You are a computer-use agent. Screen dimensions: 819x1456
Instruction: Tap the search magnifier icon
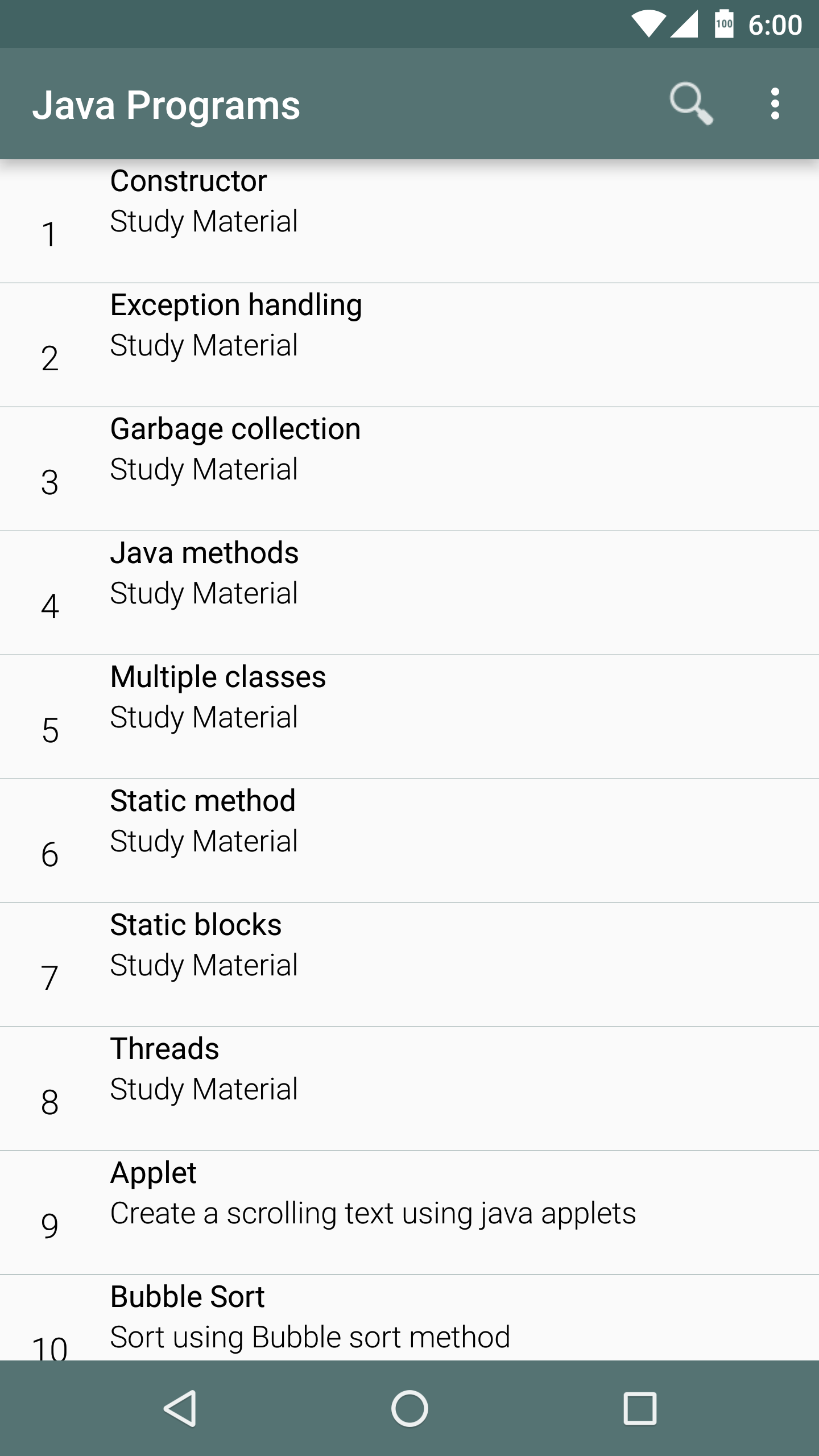(690, 104)
